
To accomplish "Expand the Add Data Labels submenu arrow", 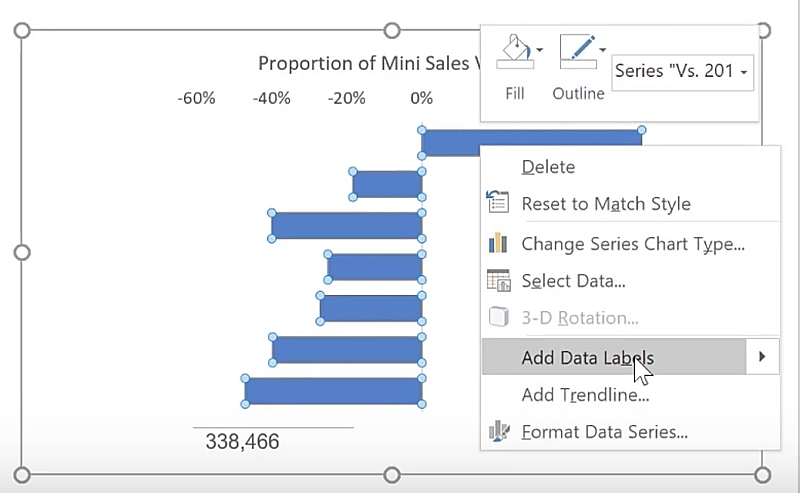I will (x=763, y=356).
